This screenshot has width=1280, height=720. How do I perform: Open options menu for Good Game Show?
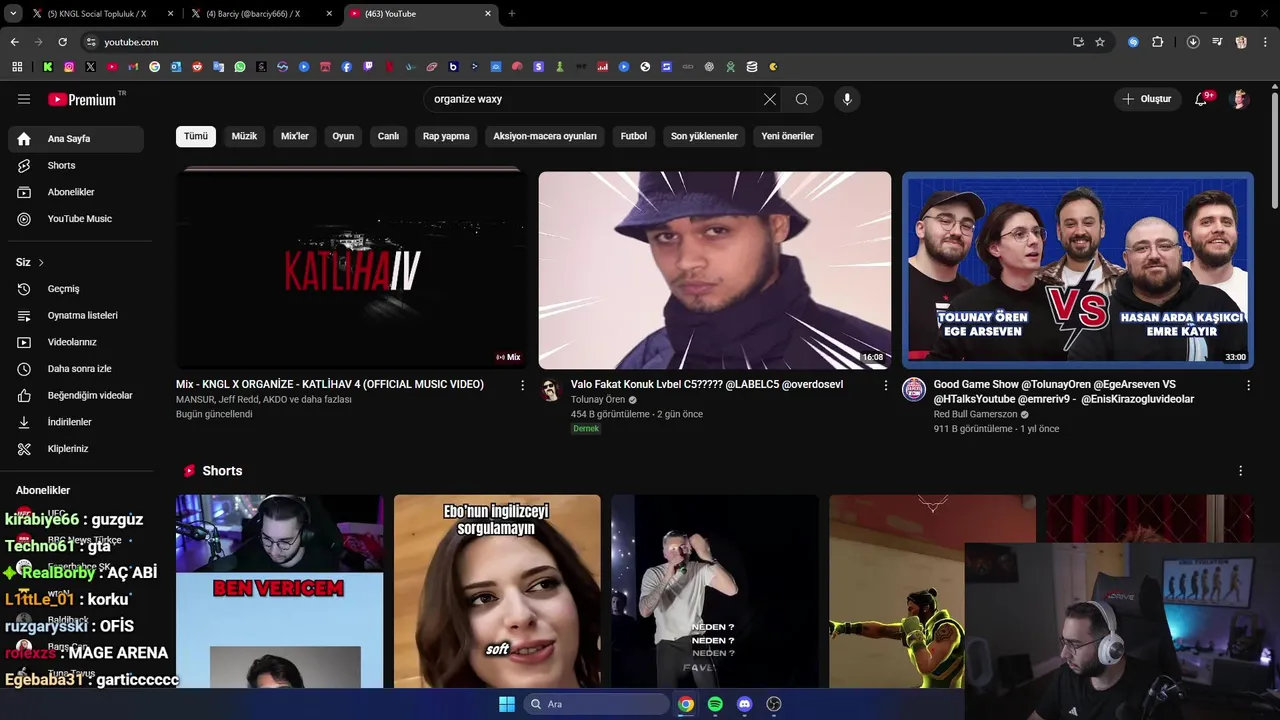point(1248,385)
